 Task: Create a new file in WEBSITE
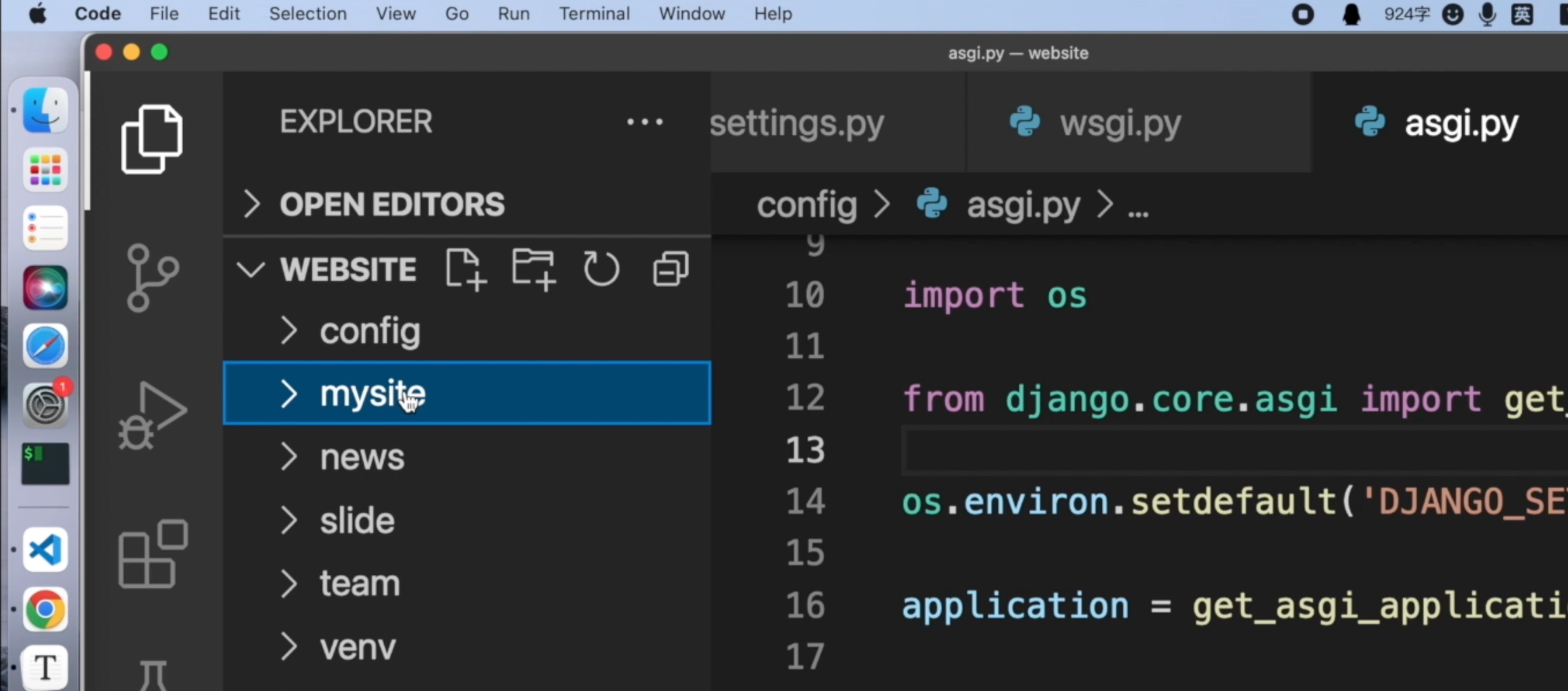click(466, 269)
